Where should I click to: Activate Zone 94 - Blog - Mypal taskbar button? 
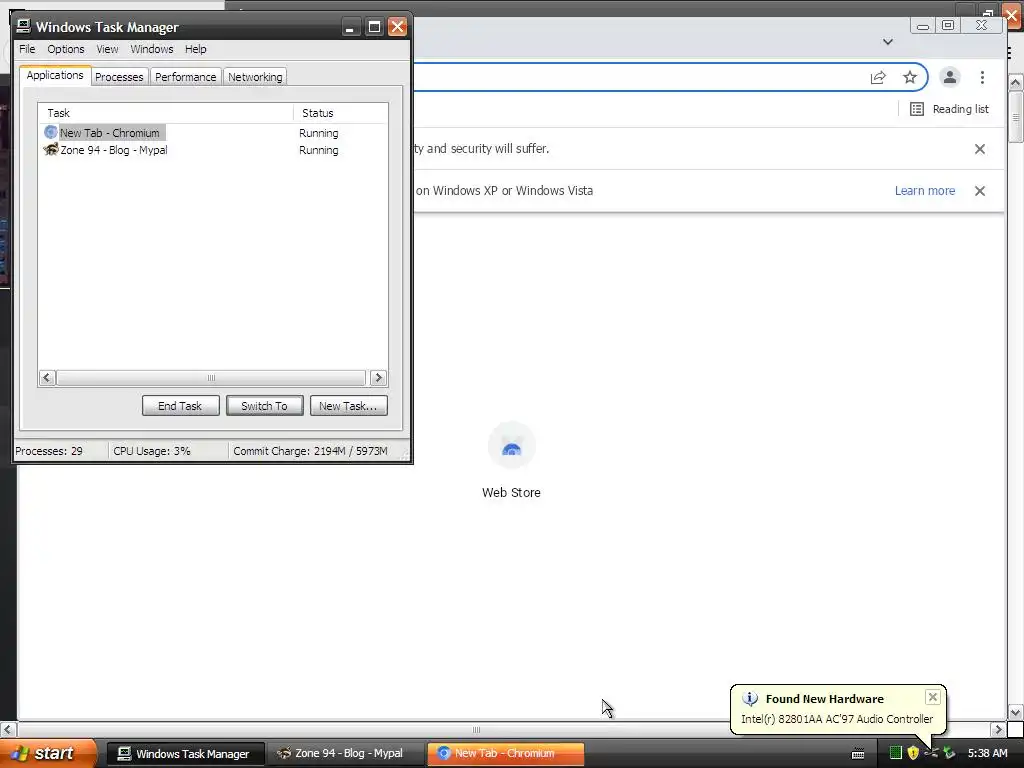pyautogui.click(x=345, y=754)
